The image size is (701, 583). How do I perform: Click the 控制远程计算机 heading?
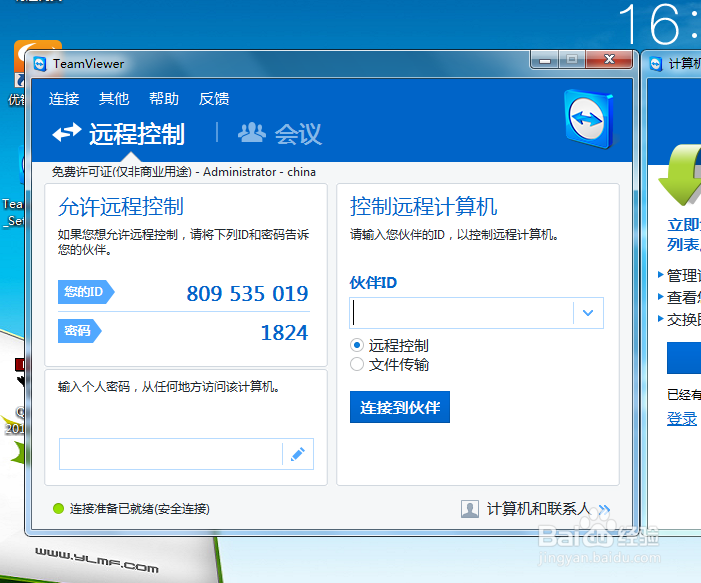[x=423, y=207]
